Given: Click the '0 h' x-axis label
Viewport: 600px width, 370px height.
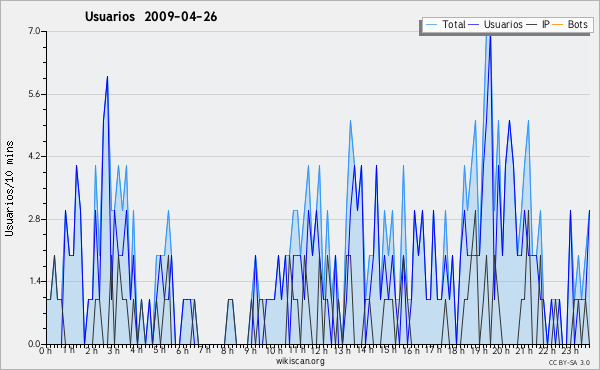Looking at the screenshot, I should (x=46, y=351).
